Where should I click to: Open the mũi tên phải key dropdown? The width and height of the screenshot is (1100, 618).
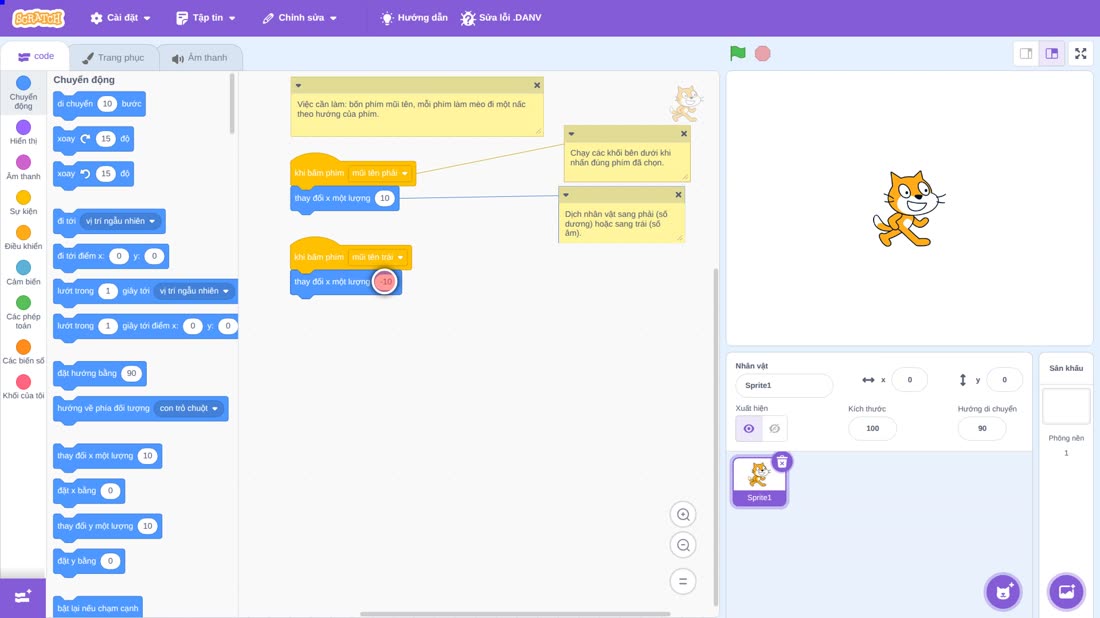(x=380, y=173)
